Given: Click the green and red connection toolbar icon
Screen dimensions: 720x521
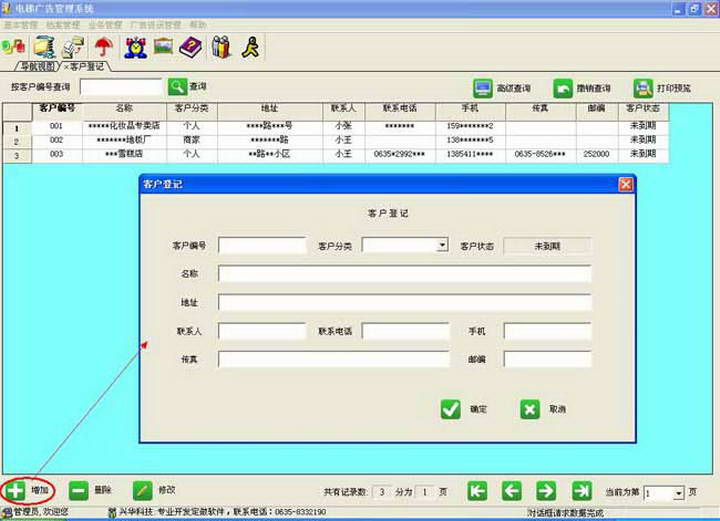Looking at the screenshot, I should click(x=14, y=47).
